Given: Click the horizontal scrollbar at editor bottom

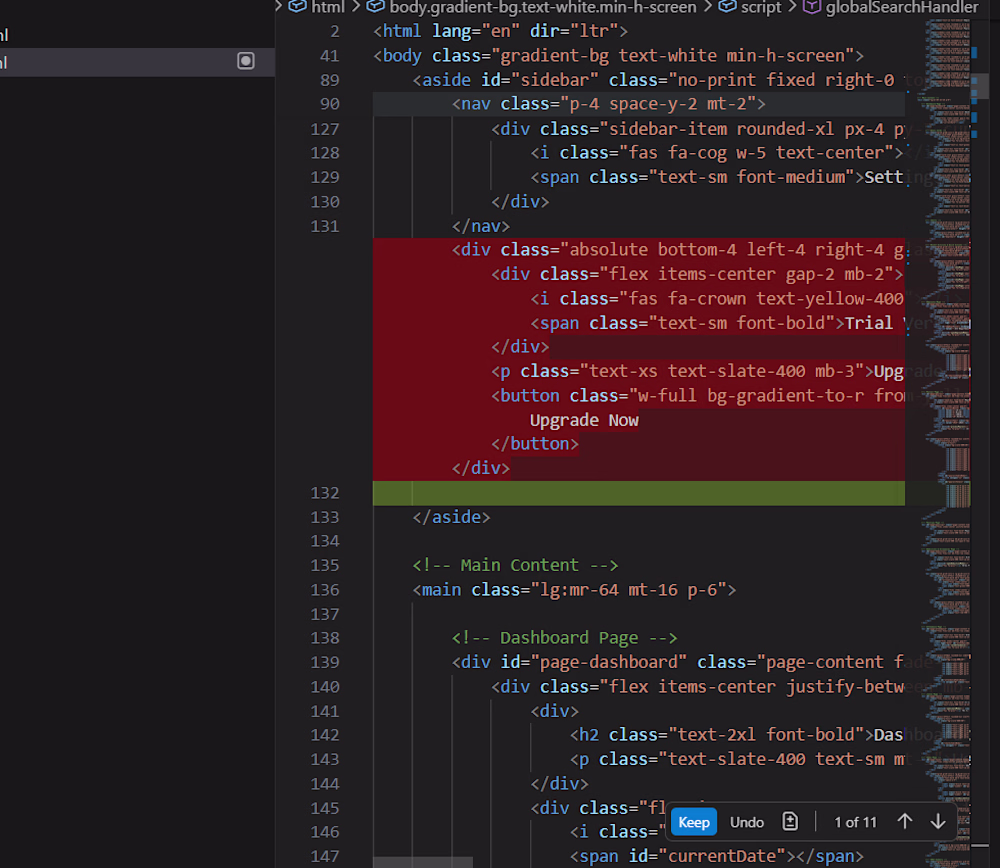Looking at the screenshot, I should [423, 862].
